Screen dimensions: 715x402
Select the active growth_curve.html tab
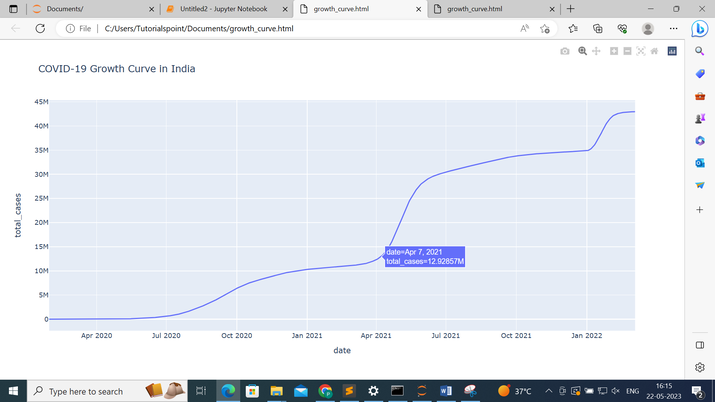click(360, 9)
